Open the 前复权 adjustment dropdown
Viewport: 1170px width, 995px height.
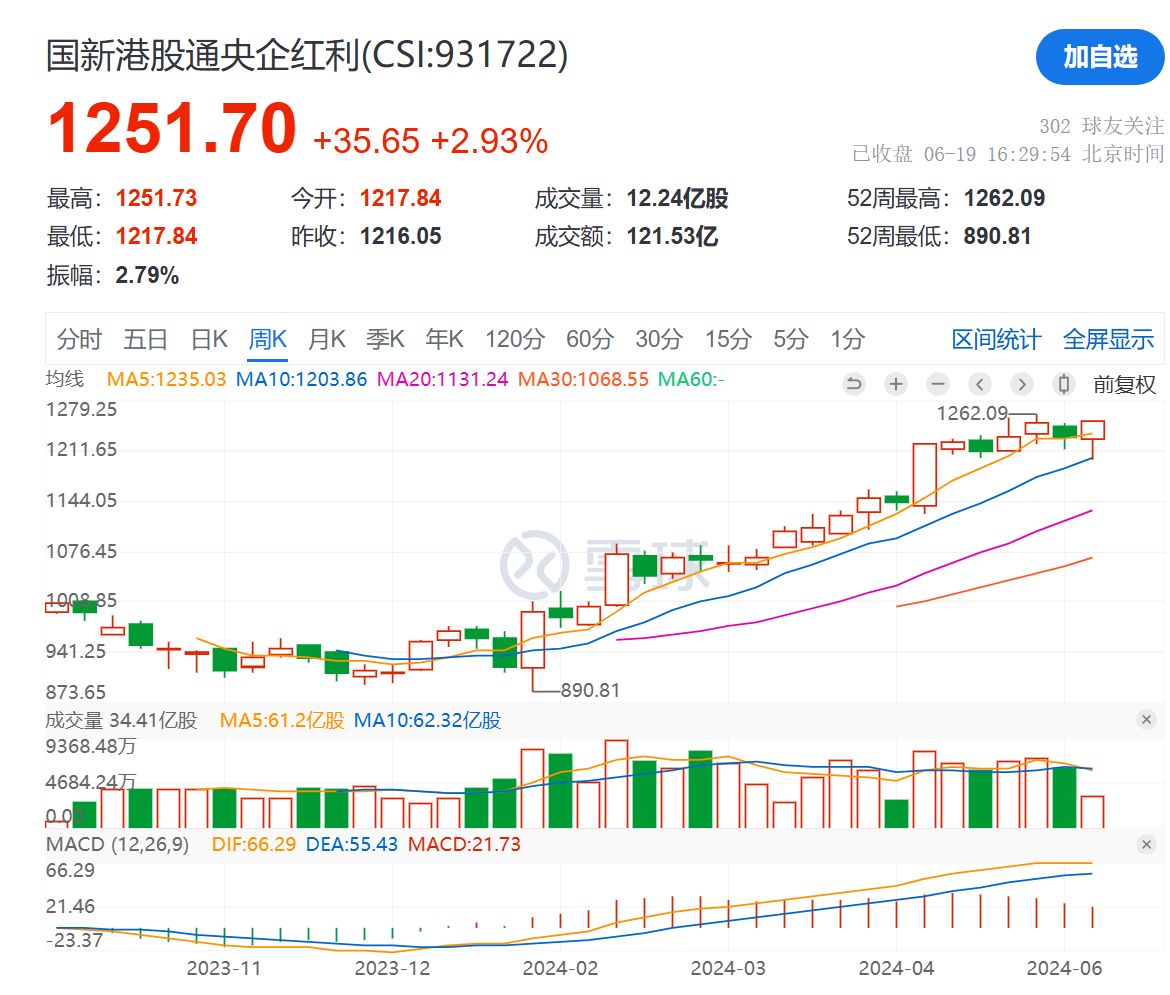[1124, 384]
